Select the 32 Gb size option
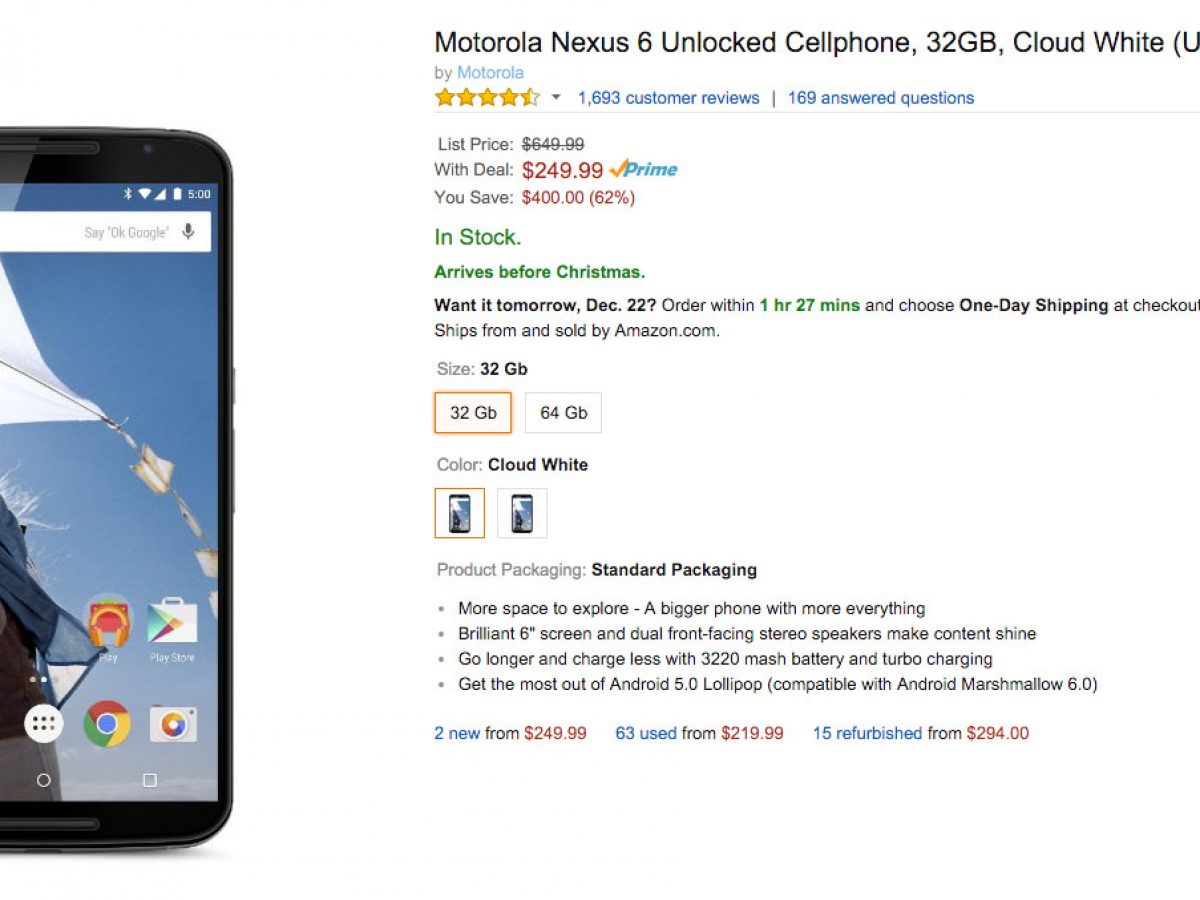Viewport: 1200px width, 900px height. click(473, 412)
